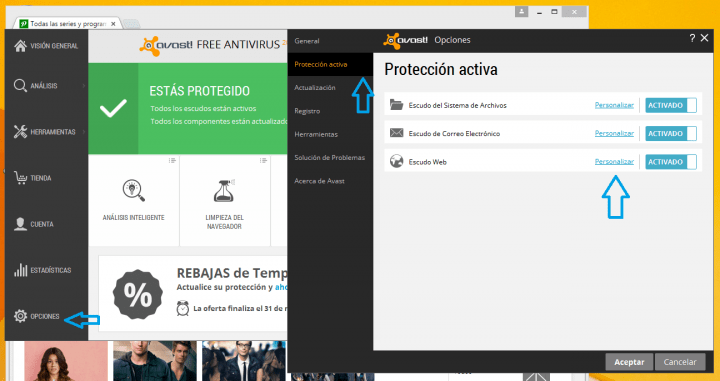Toggle Escudo Web ACTIVADO switch
The image size is (720, 381).
pyautogui.click(x=671, y=162)
